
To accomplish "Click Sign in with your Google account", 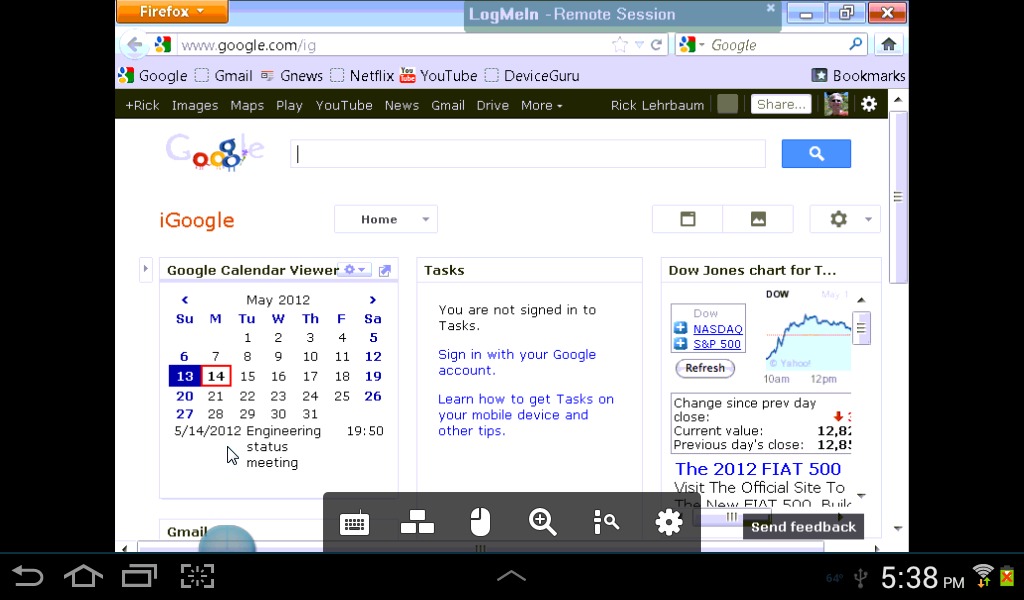I will (x=517, y=362).
